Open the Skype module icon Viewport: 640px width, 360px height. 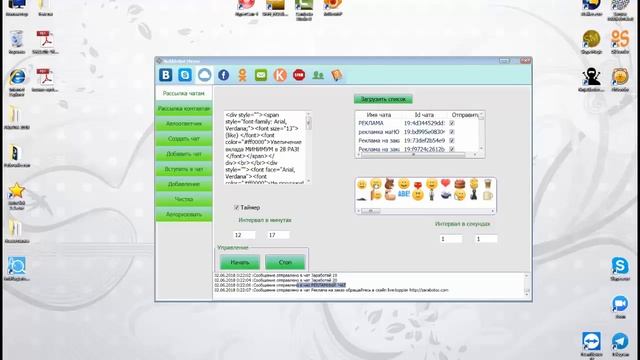point(185,75)
